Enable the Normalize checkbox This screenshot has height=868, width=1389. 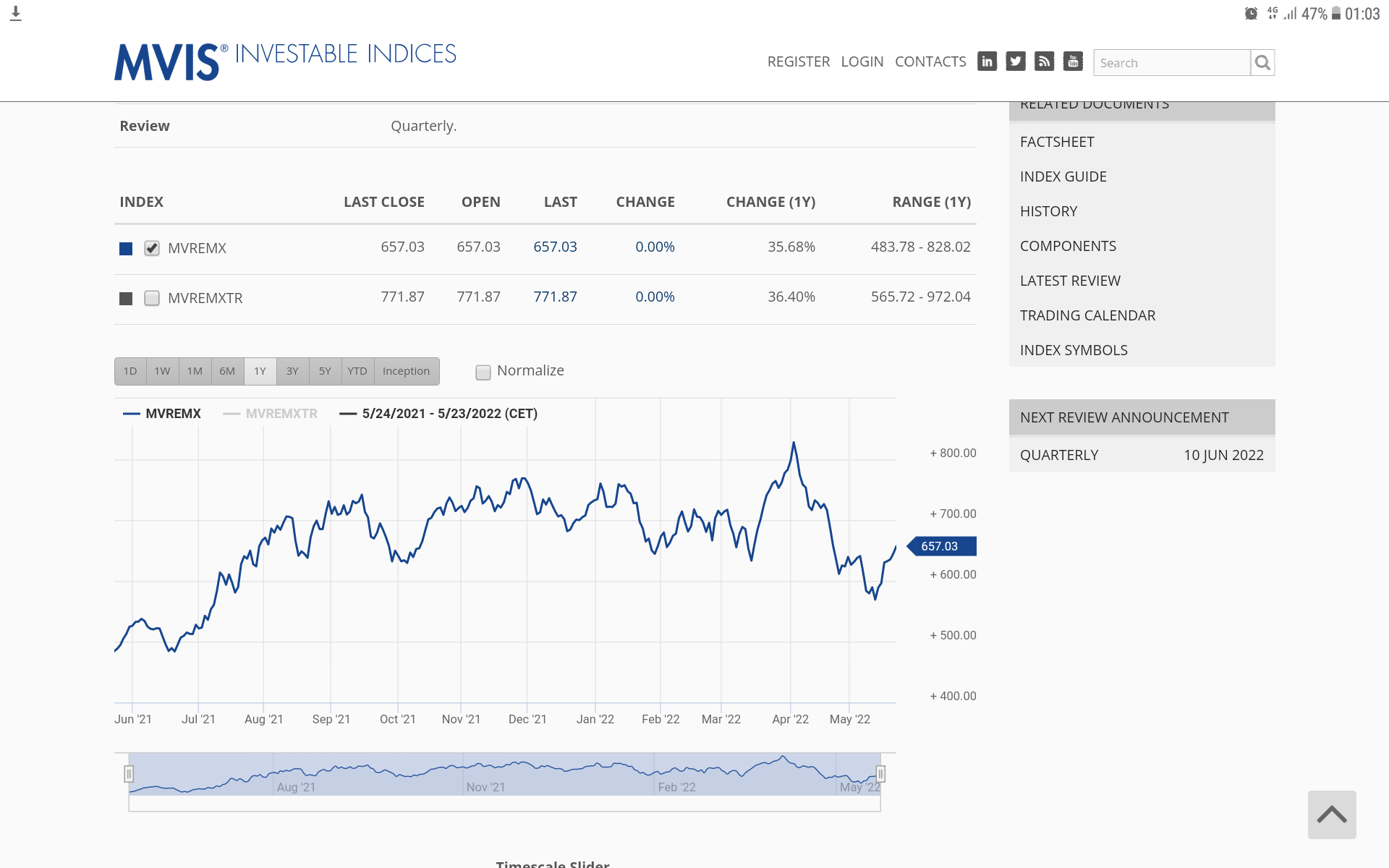(483, 372)
